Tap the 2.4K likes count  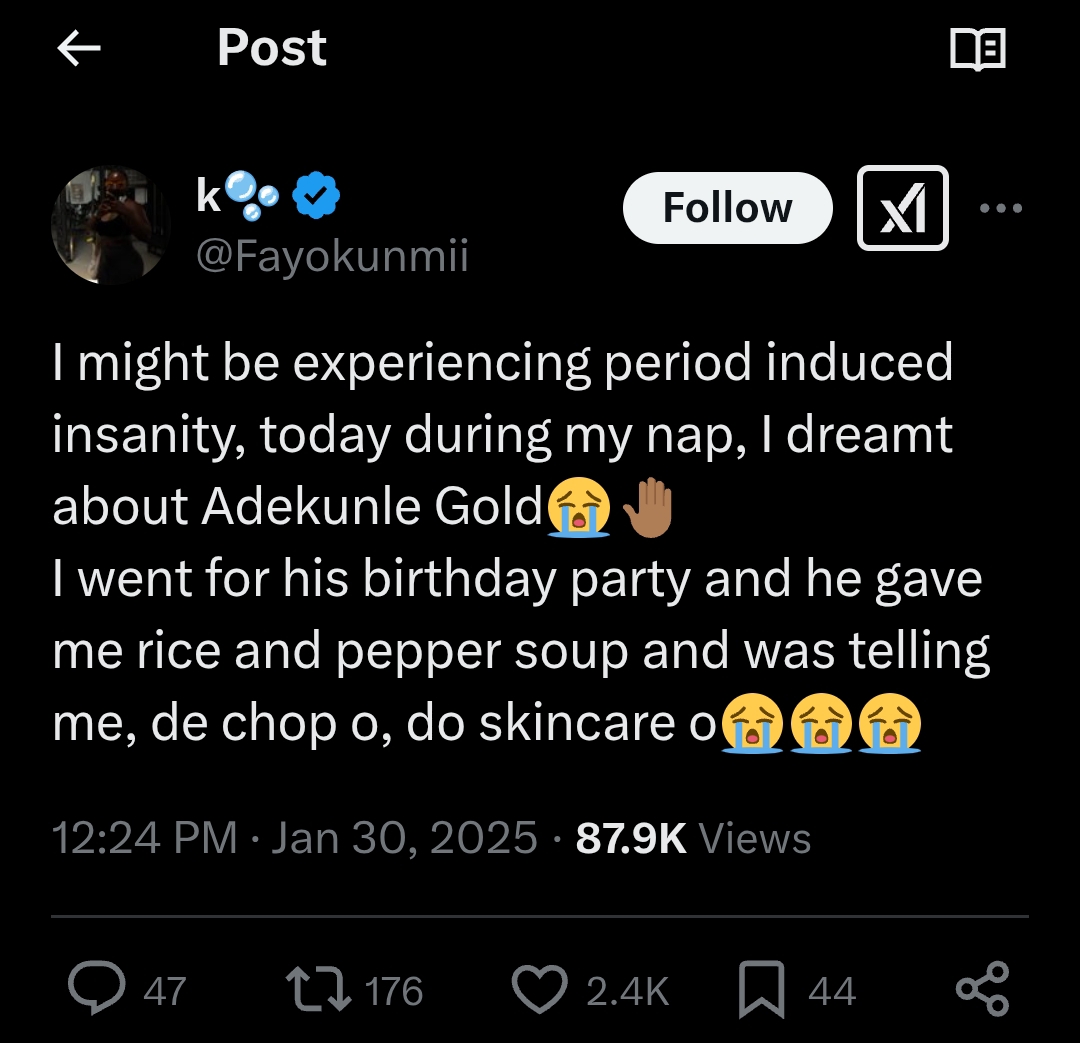coord(627,991)
